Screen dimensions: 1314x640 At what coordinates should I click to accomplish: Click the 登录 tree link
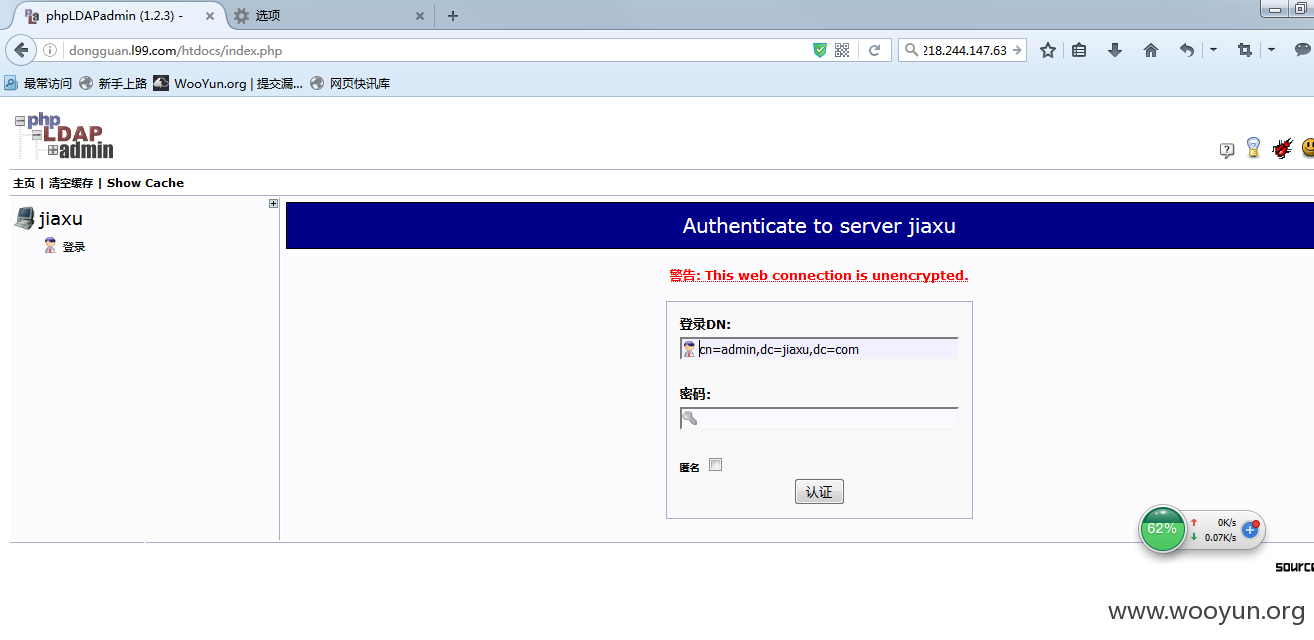coord(74,247)
